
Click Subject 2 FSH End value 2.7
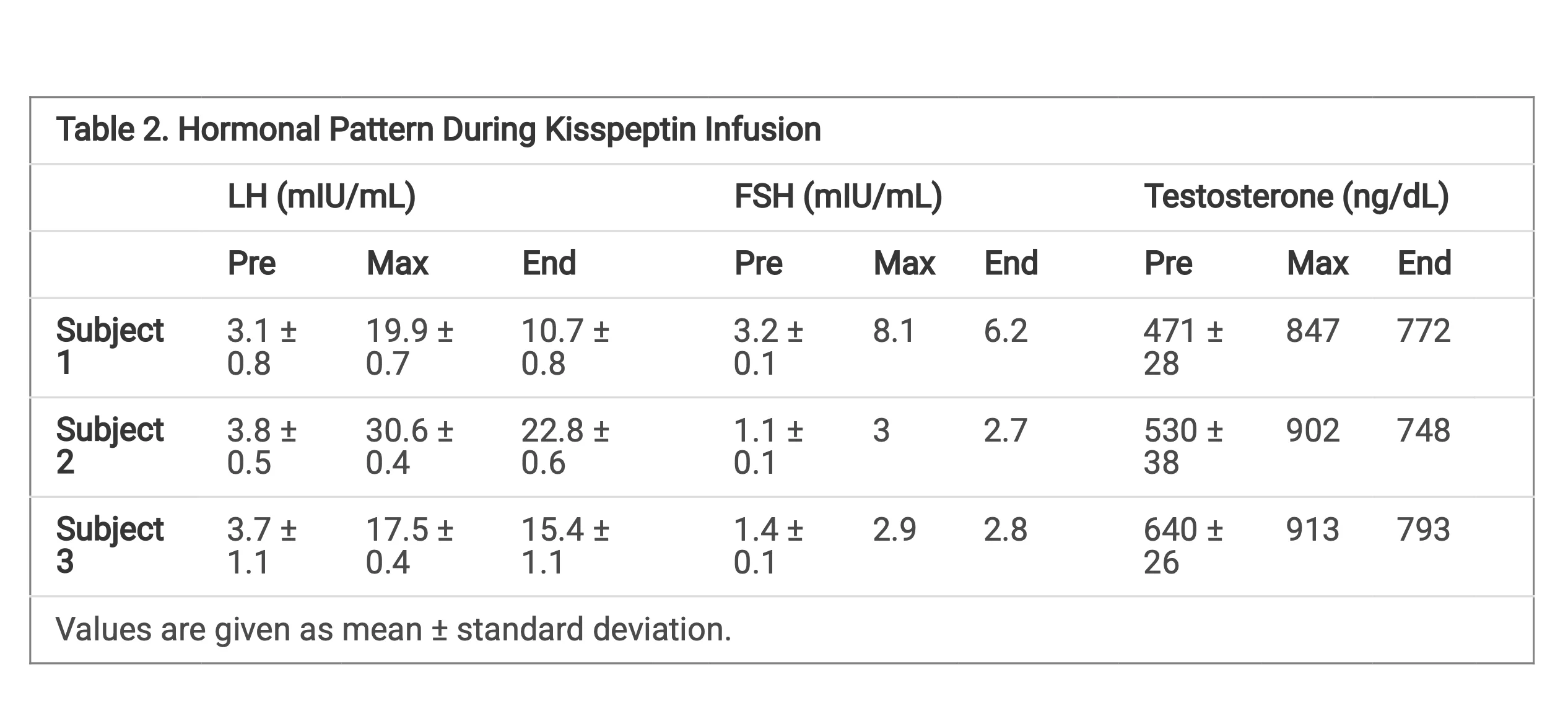(x=1005, y=430)
